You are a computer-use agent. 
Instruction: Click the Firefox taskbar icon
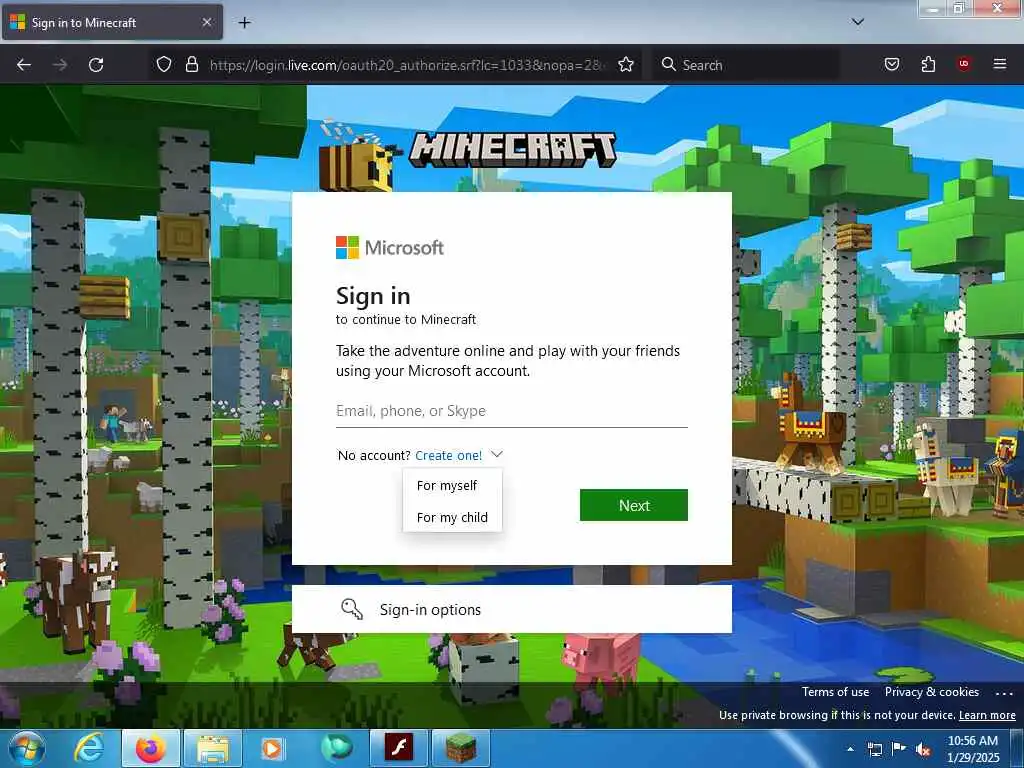click(150, 748)
